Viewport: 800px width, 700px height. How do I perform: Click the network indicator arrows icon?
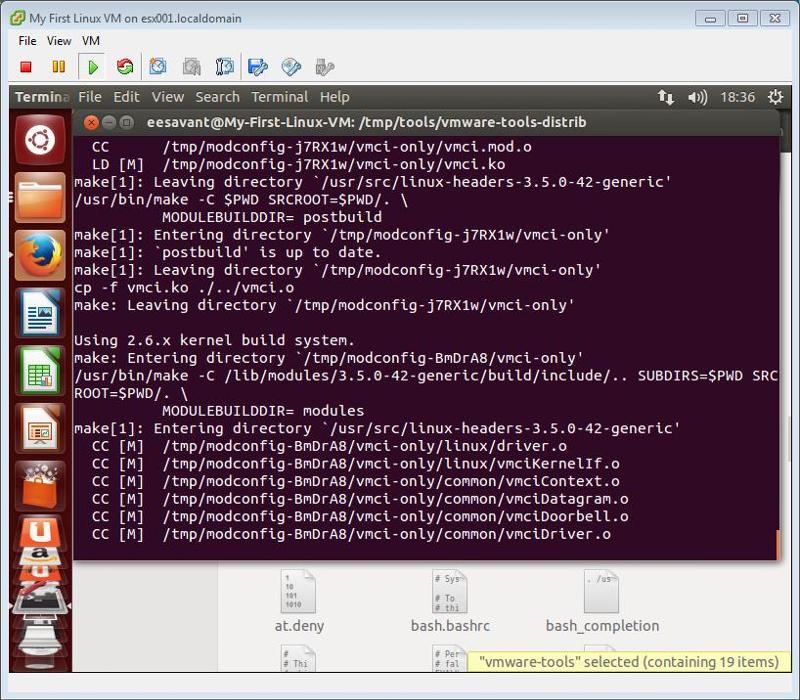point(665,97)
